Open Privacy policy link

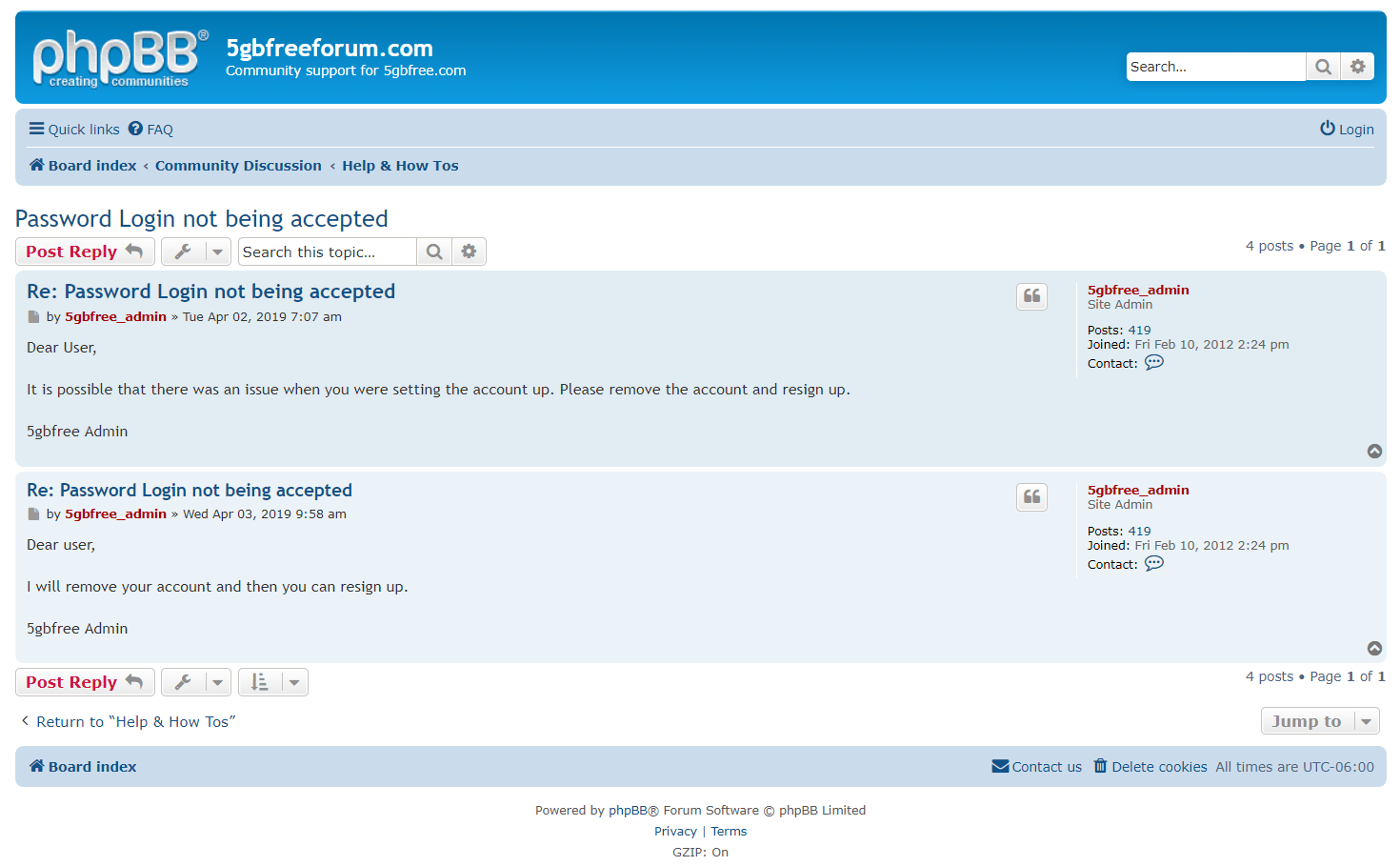[675, 832]
